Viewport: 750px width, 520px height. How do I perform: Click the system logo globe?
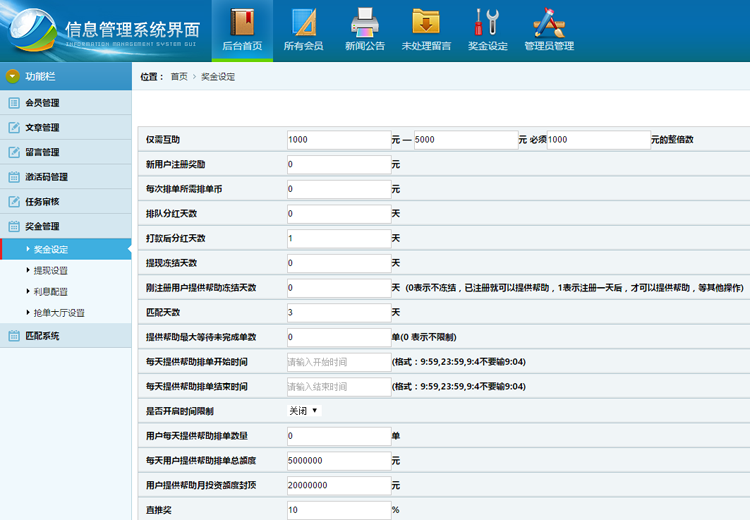pos(33,29)
